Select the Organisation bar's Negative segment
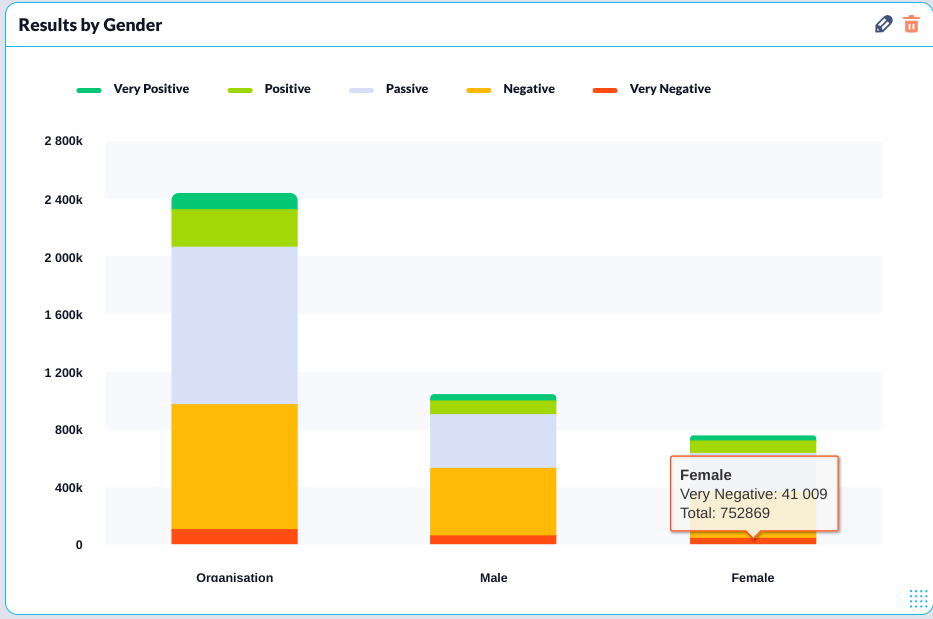933x619 pixels. coord(234,466)
